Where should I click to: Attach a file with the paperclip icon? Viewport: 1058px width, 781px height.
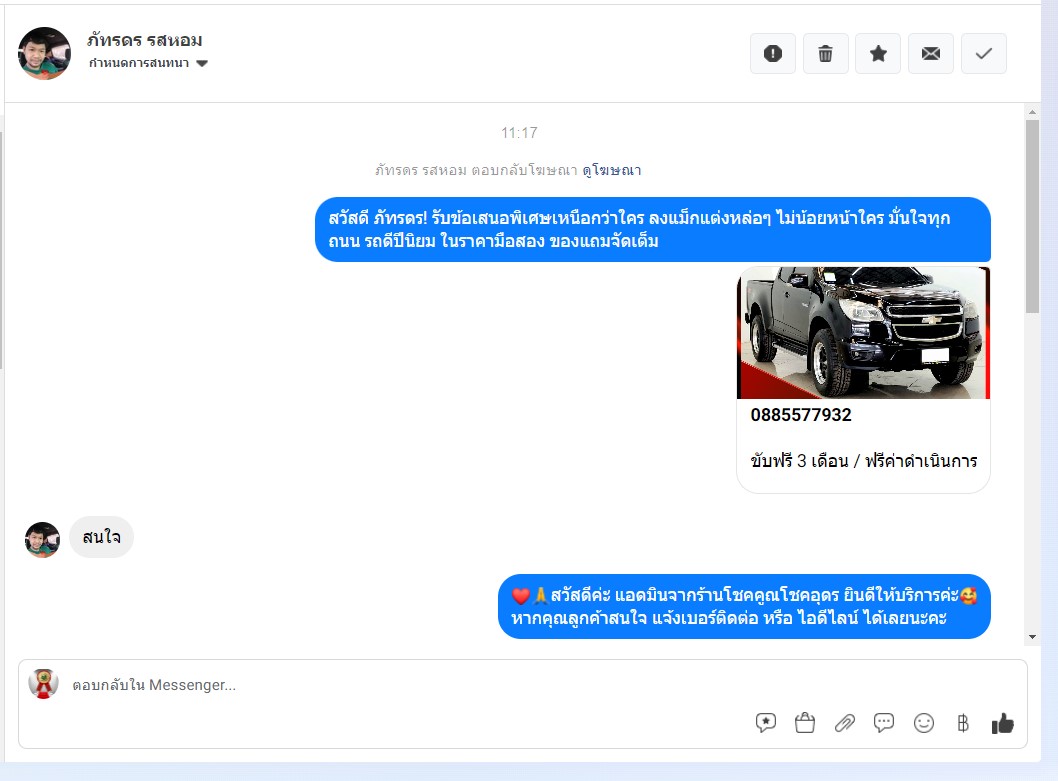tap(845, 723)
